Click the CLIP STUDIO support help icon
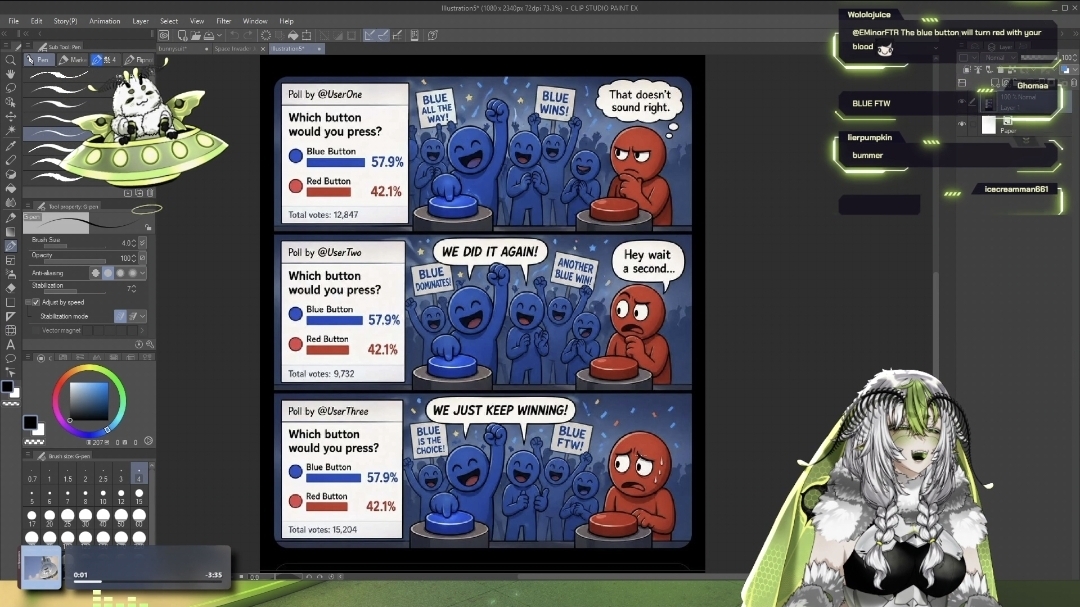This screenshot has height=607, width=1080. tap(433, 35)
